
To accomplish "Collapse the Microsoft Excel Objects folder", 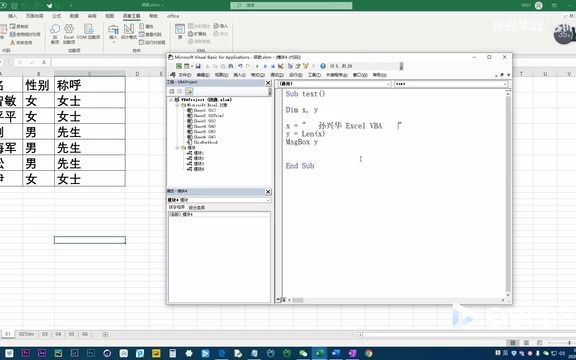I will (177, 105).
